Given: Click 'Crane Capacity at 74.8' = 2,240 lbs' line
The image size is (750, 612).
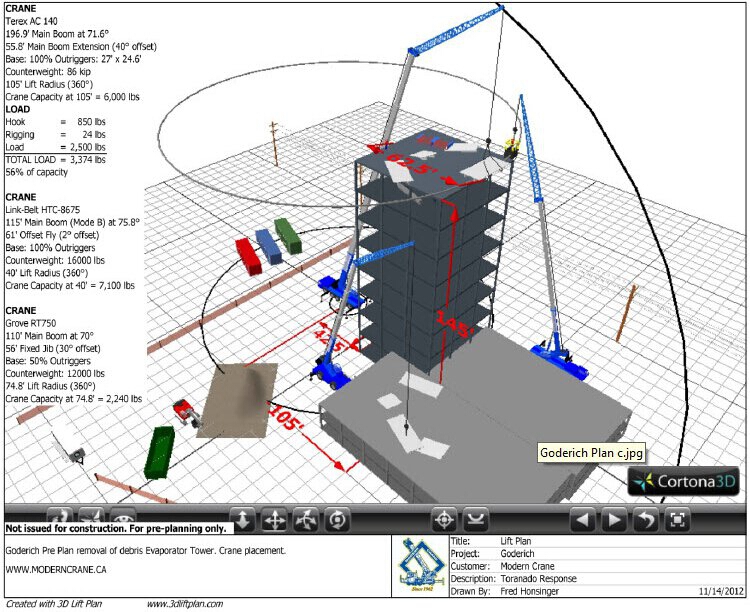Looking at the screenshot, I should point(74,399).
